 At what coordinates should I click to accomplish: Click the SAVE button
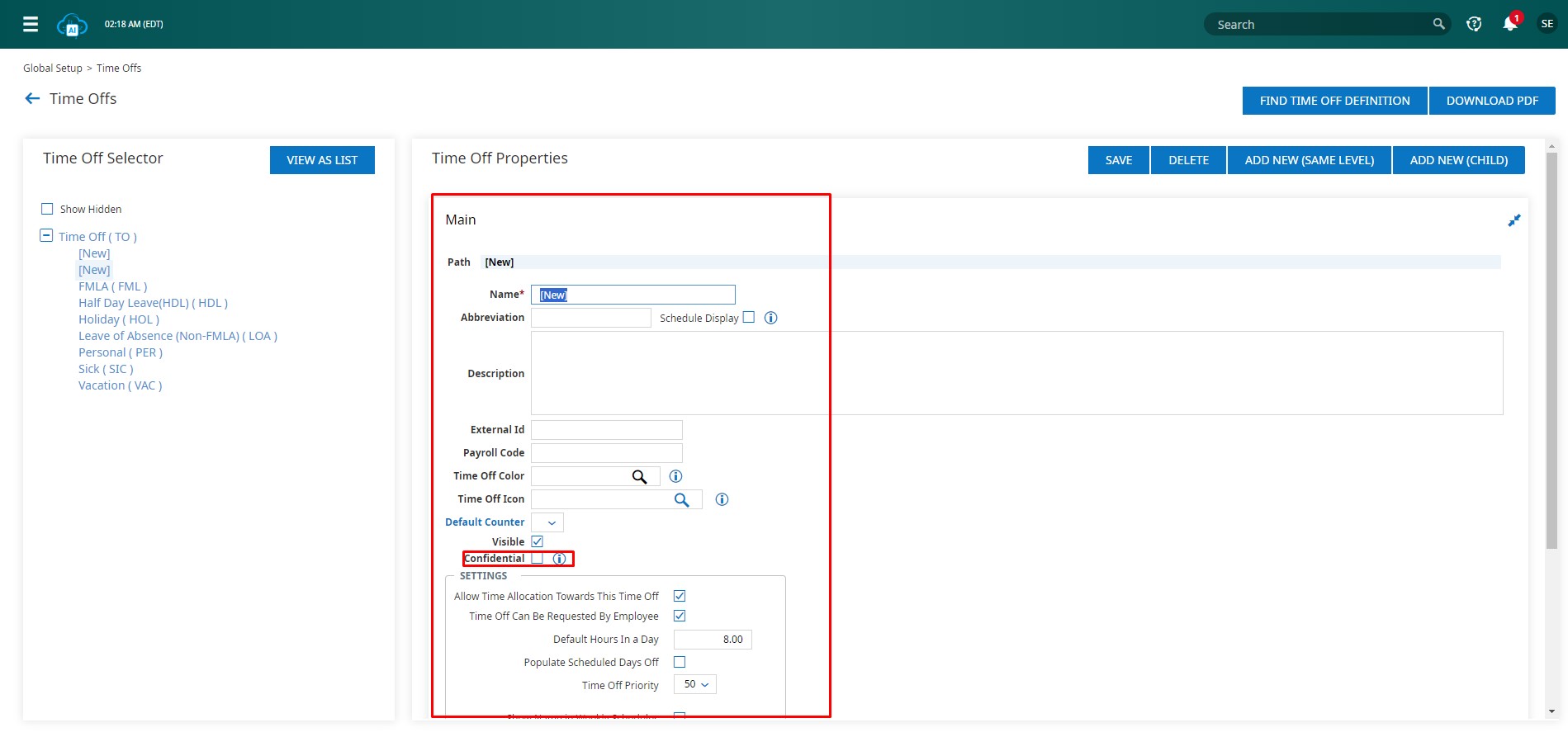tap(1118, 160)
